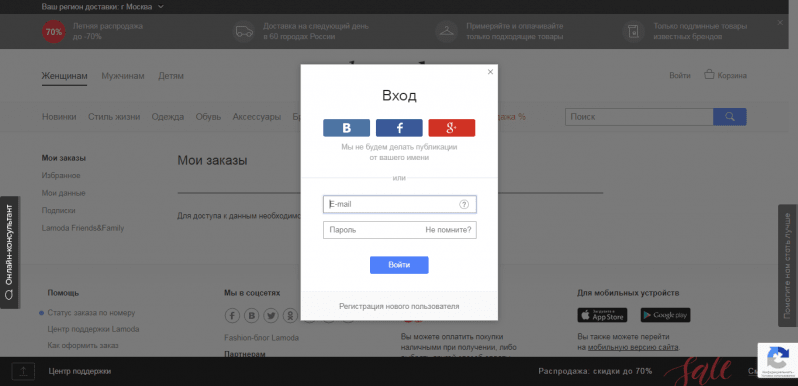Viewport: 798px width, 386px height.
Task: Open the Не помните? password recovery link
Action: pyautogui.click(x=448, y=230)
